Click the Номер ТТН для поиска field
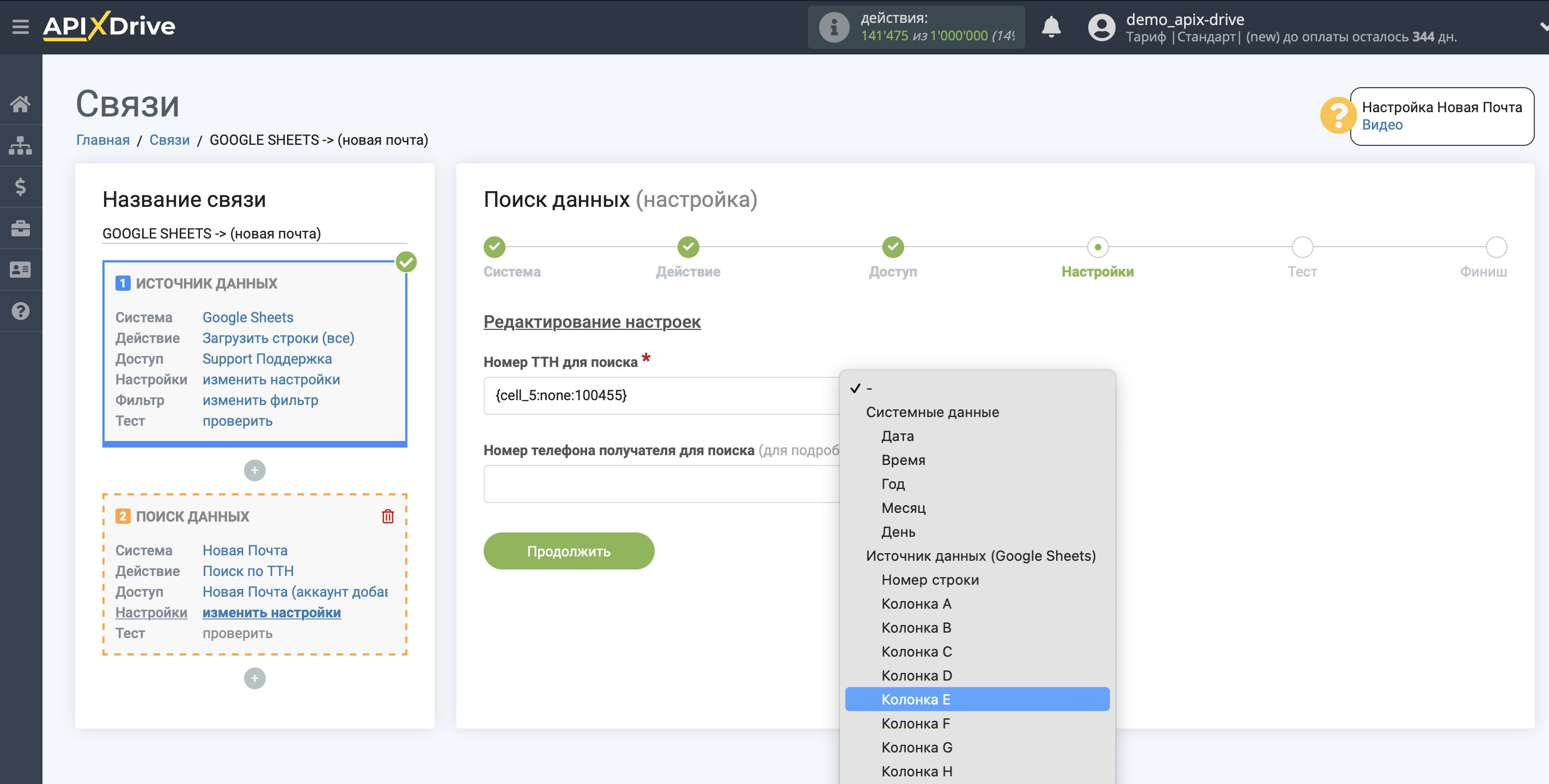Viewport: 1549px width, 784px height. 661,396
